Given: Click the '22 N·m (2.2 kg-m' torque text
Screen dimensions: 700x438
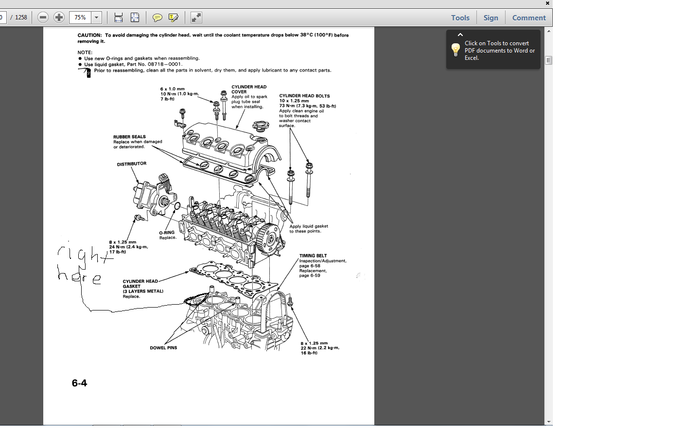Looking at the screenshot, I should 320,348.
